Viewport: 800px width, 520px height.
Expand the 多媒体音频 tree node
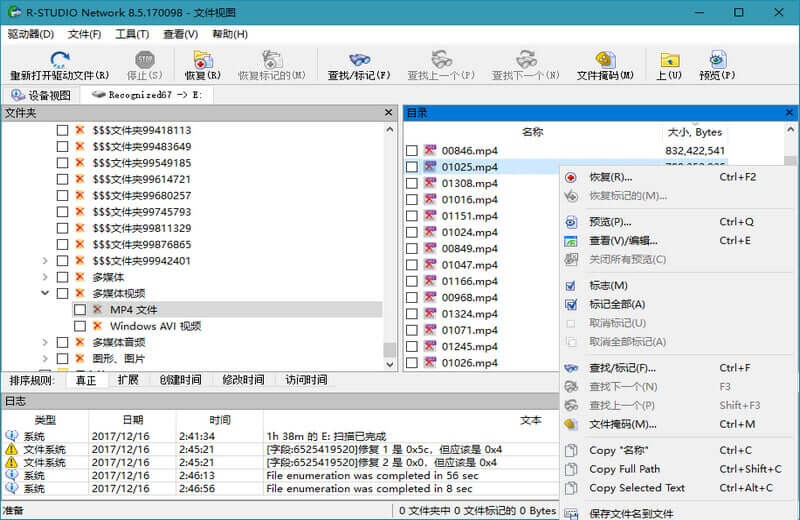[45, 342]
